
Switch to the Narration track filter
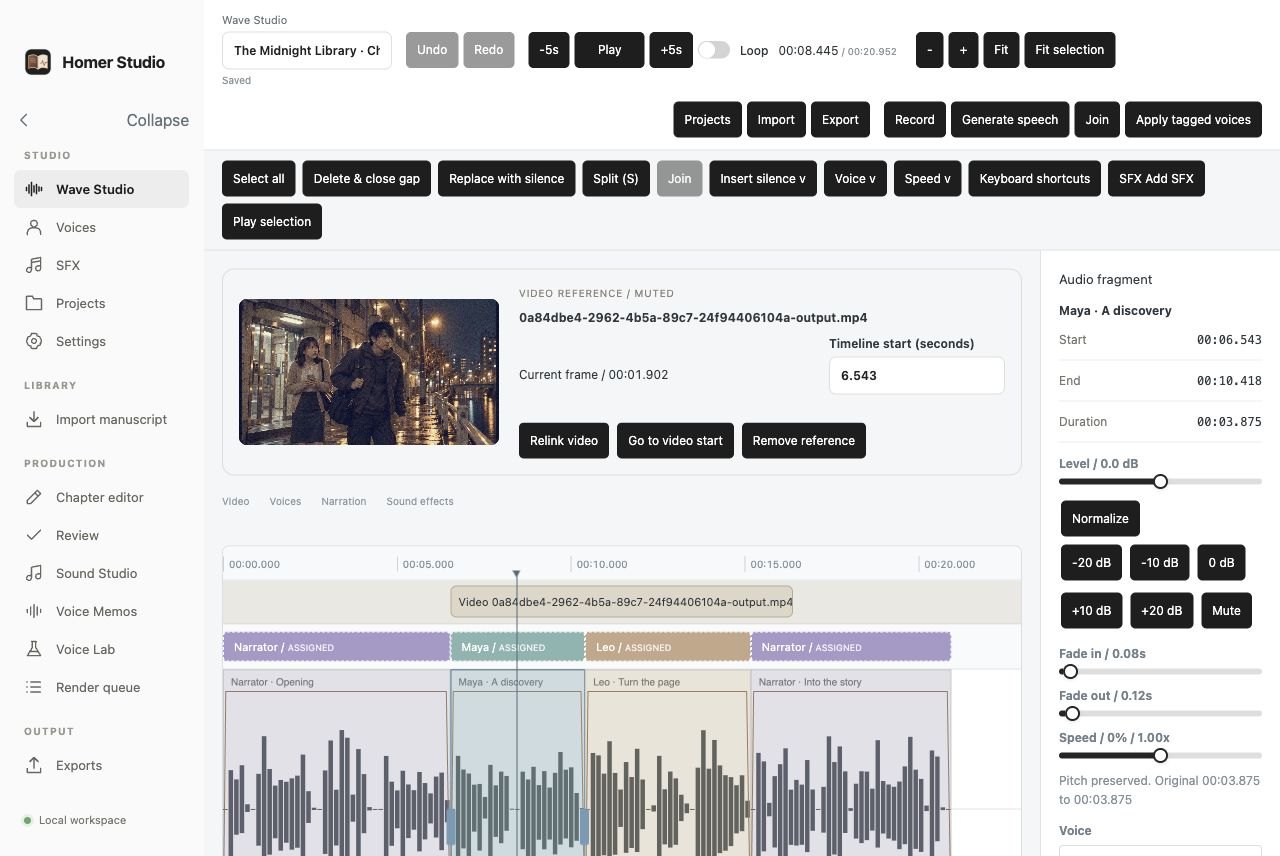coord(344,501)
